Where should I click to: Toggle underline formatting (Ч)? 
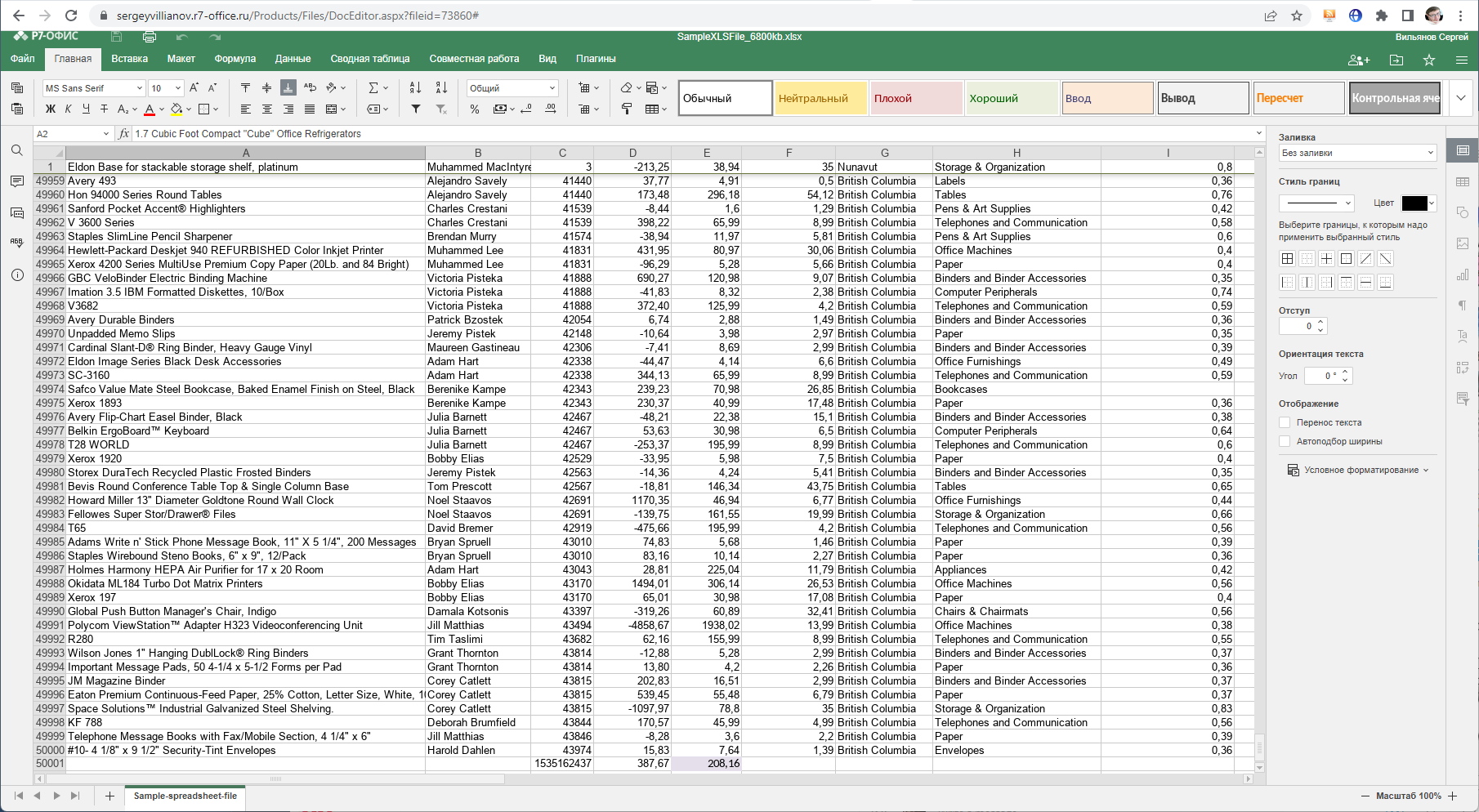pos(86,109)
